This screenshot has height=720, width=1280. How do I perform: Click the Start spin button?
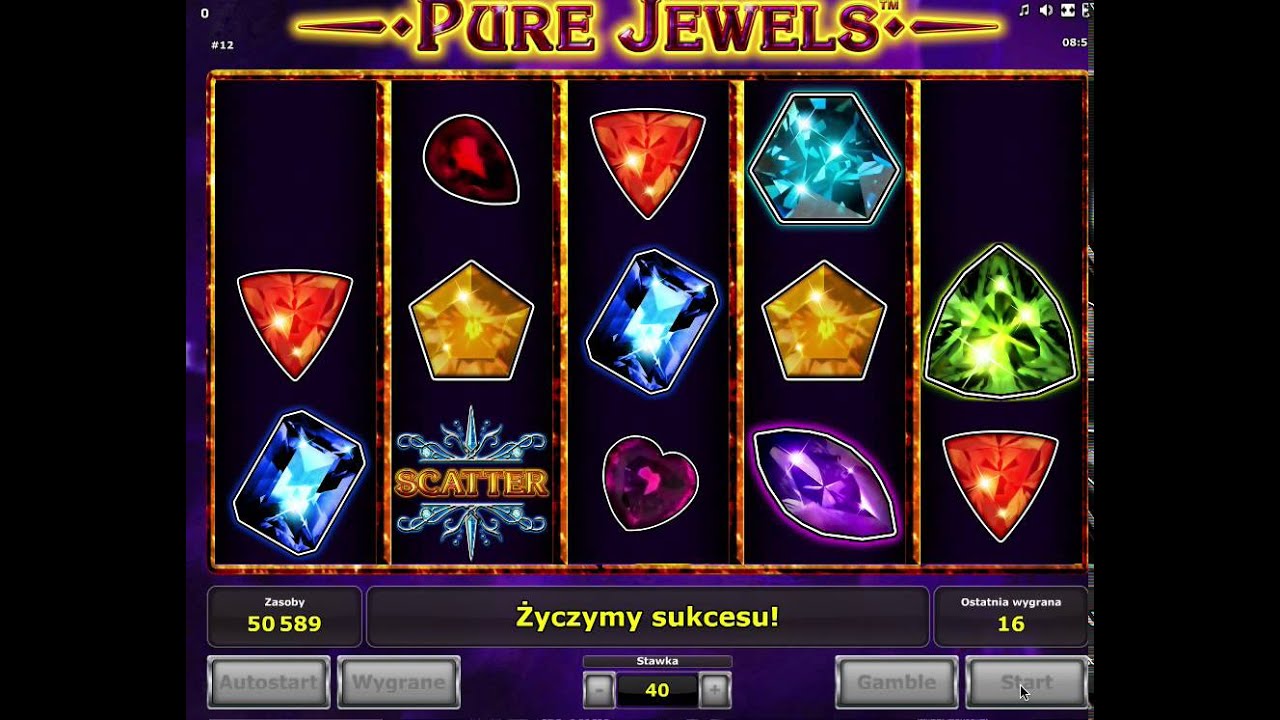(x=1026, y=683)
